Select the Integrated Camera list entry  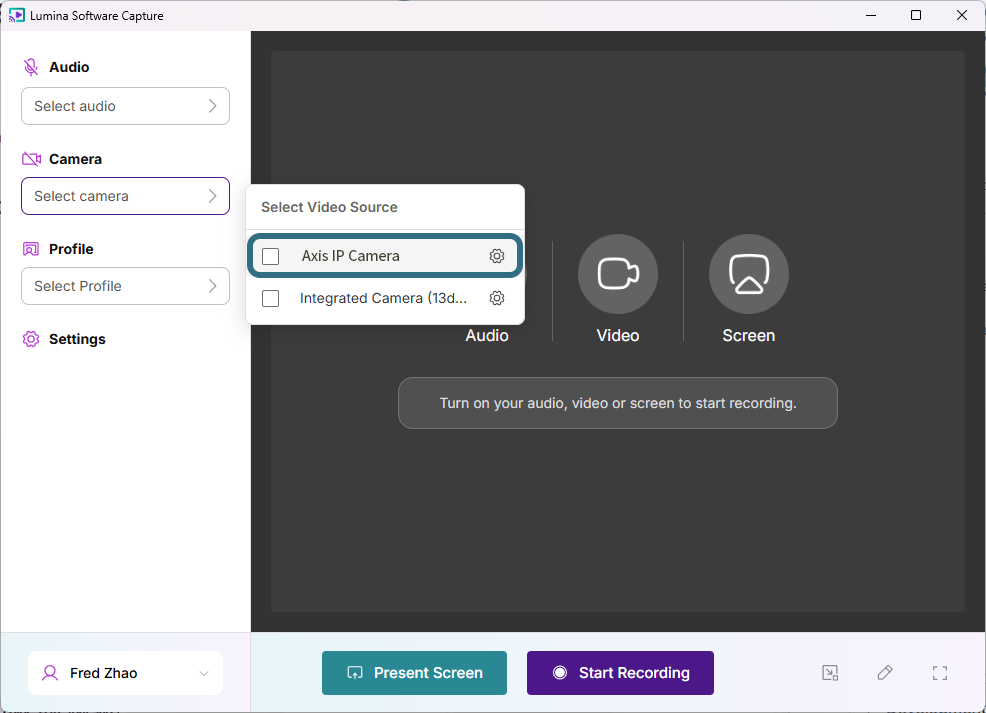point(385,298)
